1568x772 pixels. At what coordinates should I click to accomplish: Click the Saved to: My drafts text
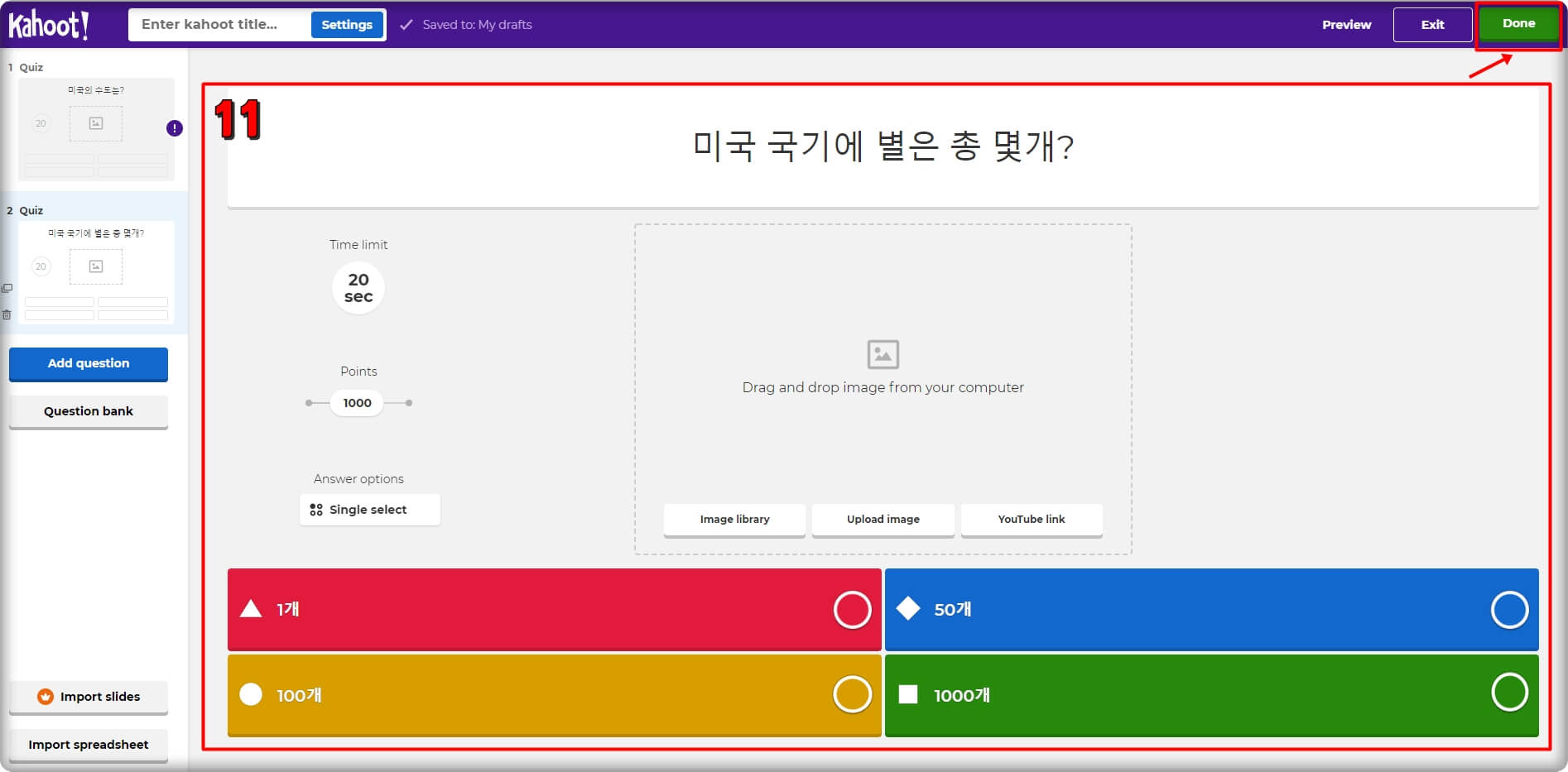(477, 25)
